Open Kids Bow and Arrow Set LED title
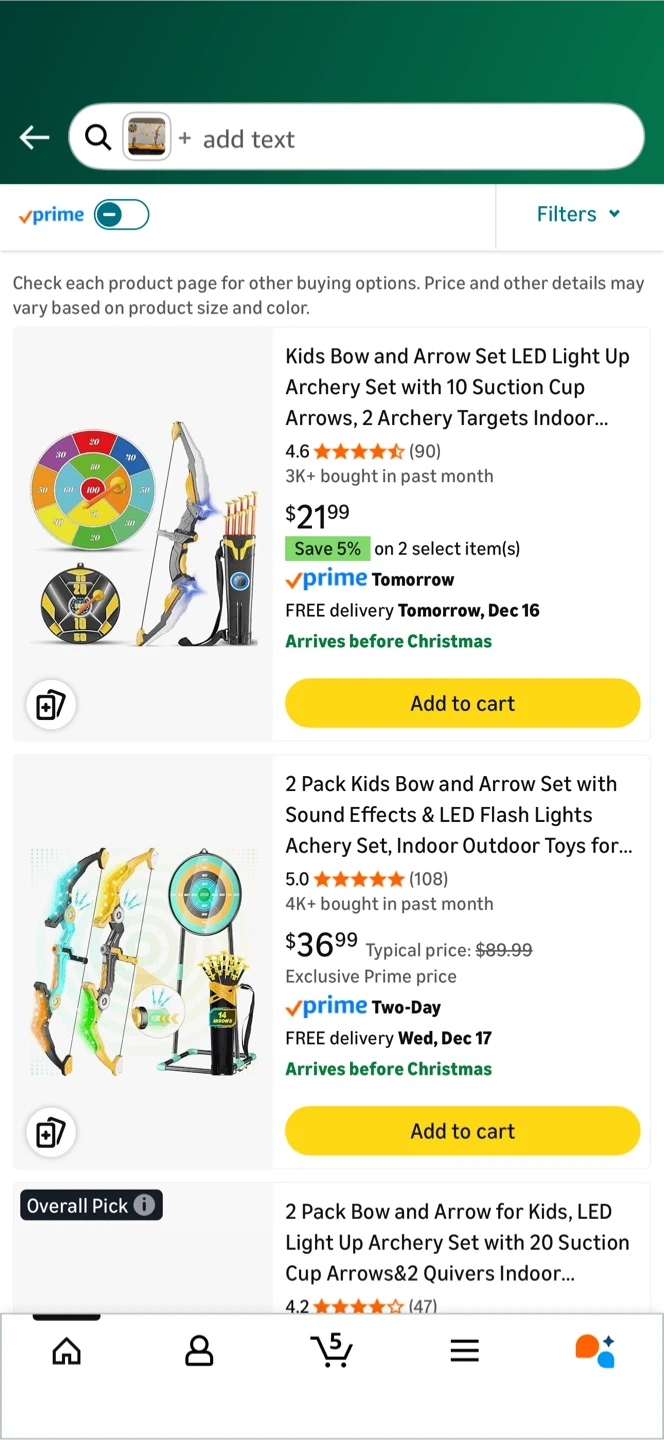This screenshot has width=664, height=1440. (x=457, y=387)
